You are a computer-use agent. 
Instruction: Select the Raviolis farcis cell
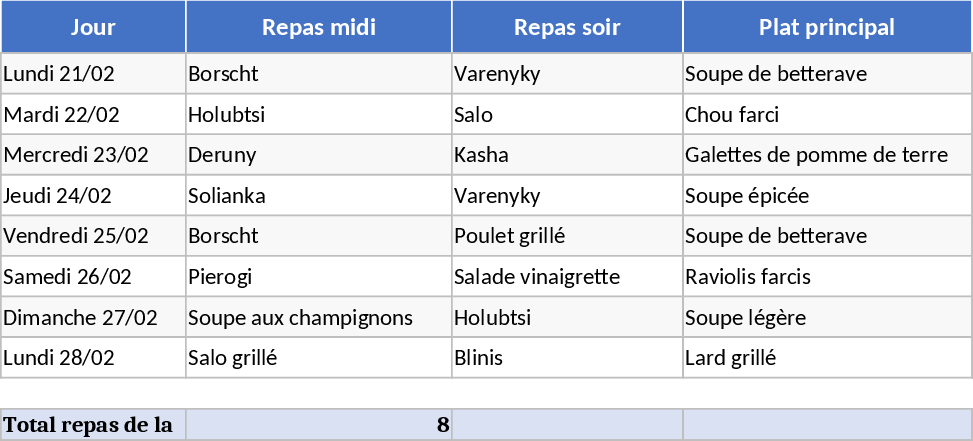click(827, 277)
